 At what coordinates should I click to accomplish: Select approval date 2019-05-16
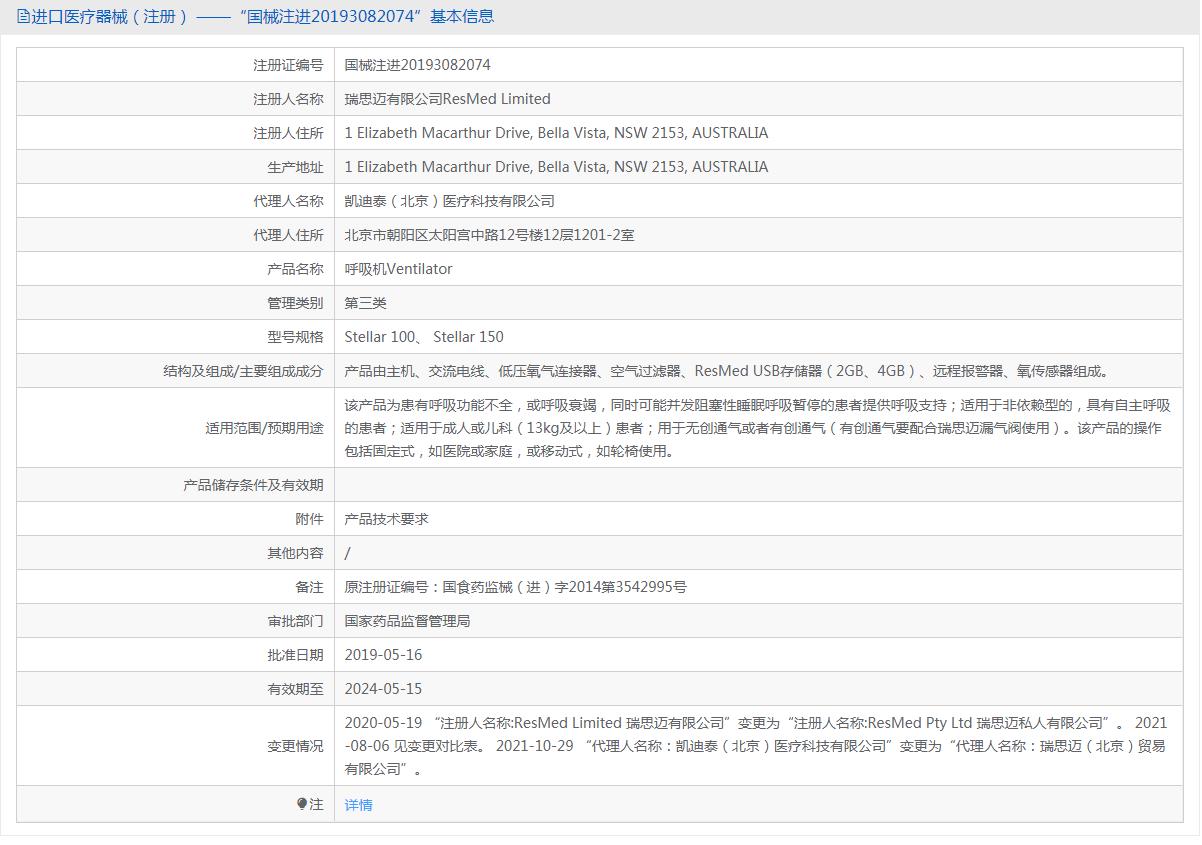384,655
